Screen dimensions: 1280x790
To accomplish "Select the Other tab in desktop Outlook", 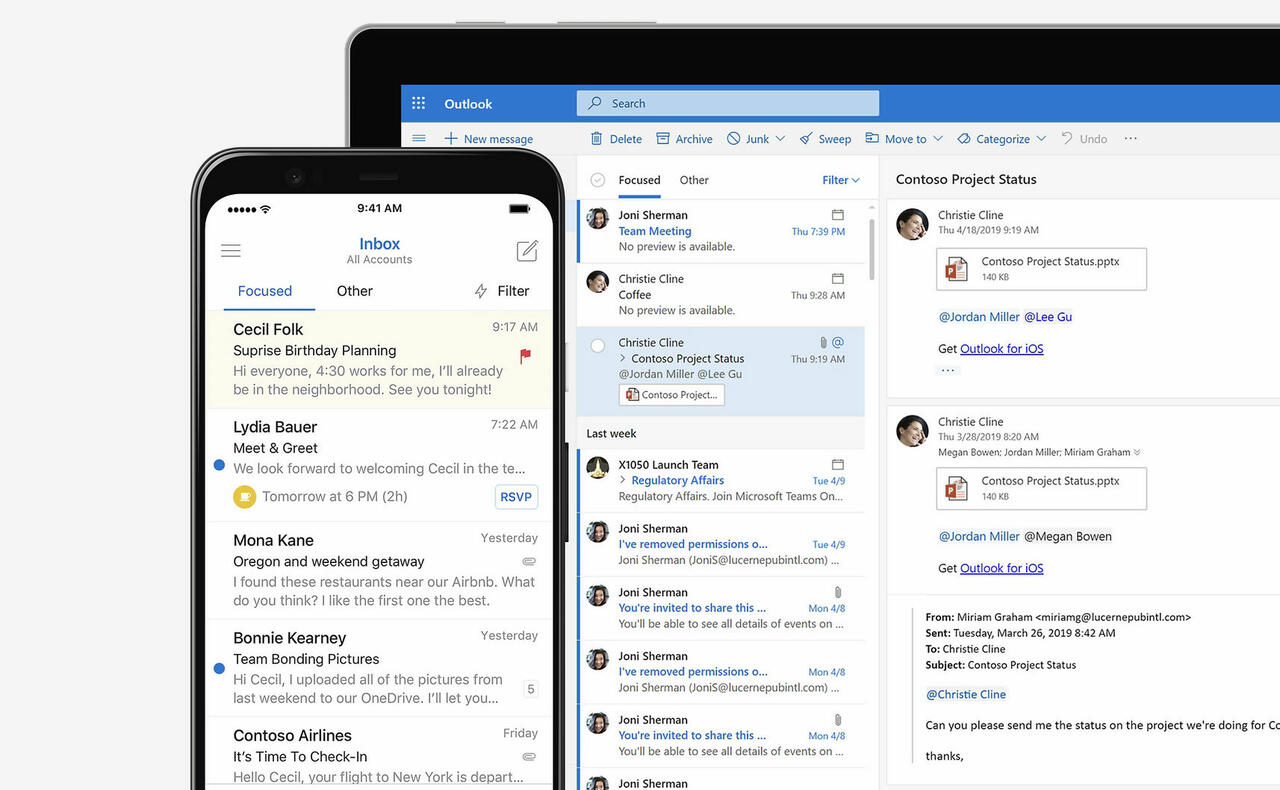I will coord(694,180).
